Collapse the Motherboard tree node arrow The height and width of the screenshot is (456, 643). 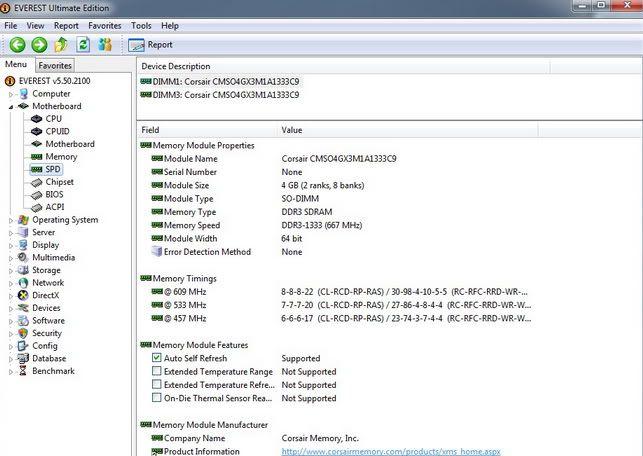click(11, 107)
